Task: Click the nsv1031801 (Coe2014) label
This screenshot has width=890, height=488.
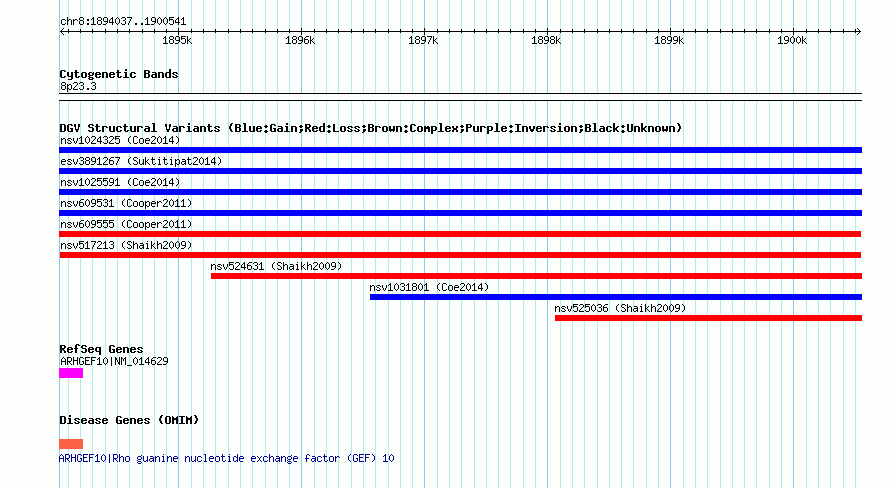Action: pyautogui.click(x=429, y=287)
